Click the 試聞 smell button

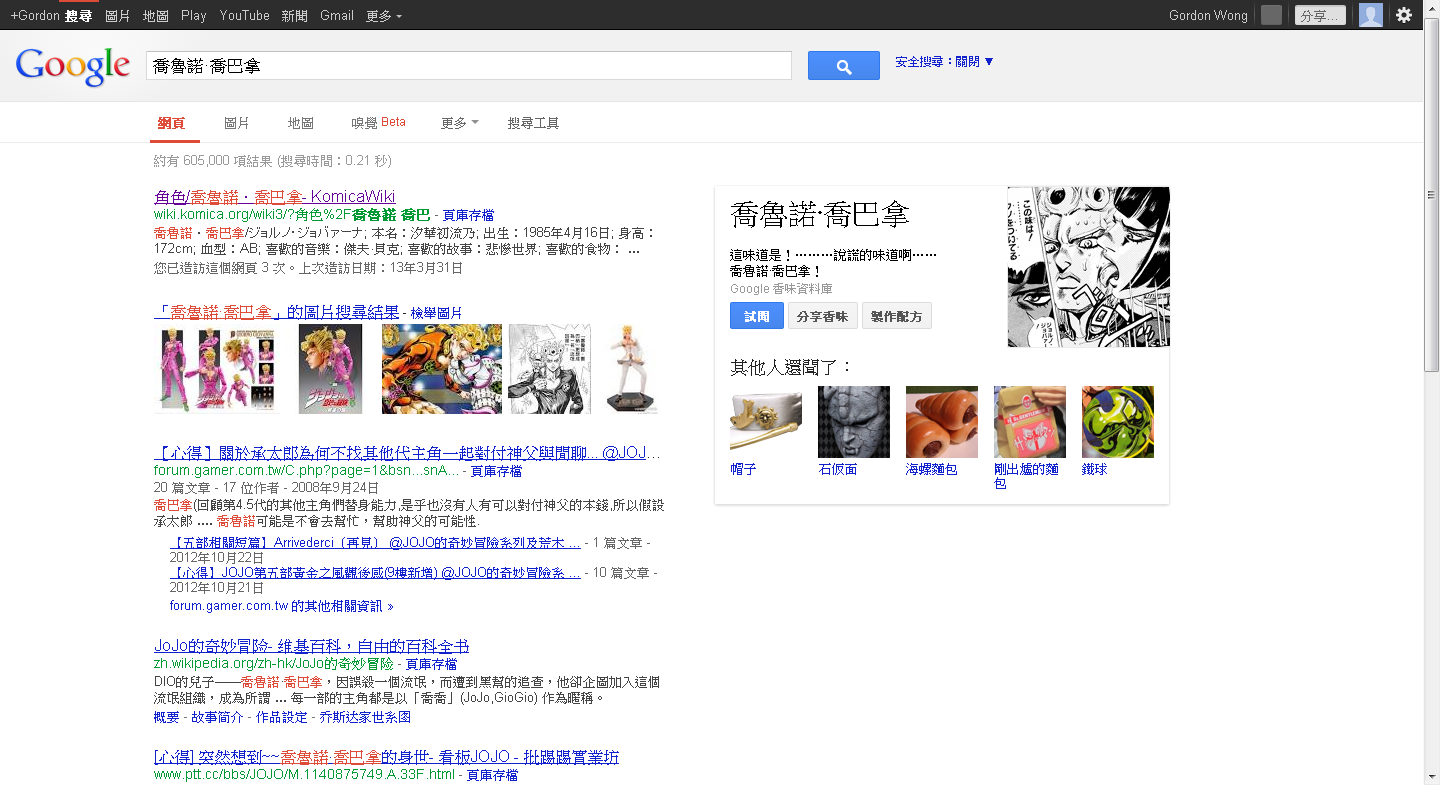tap(757, 316)
